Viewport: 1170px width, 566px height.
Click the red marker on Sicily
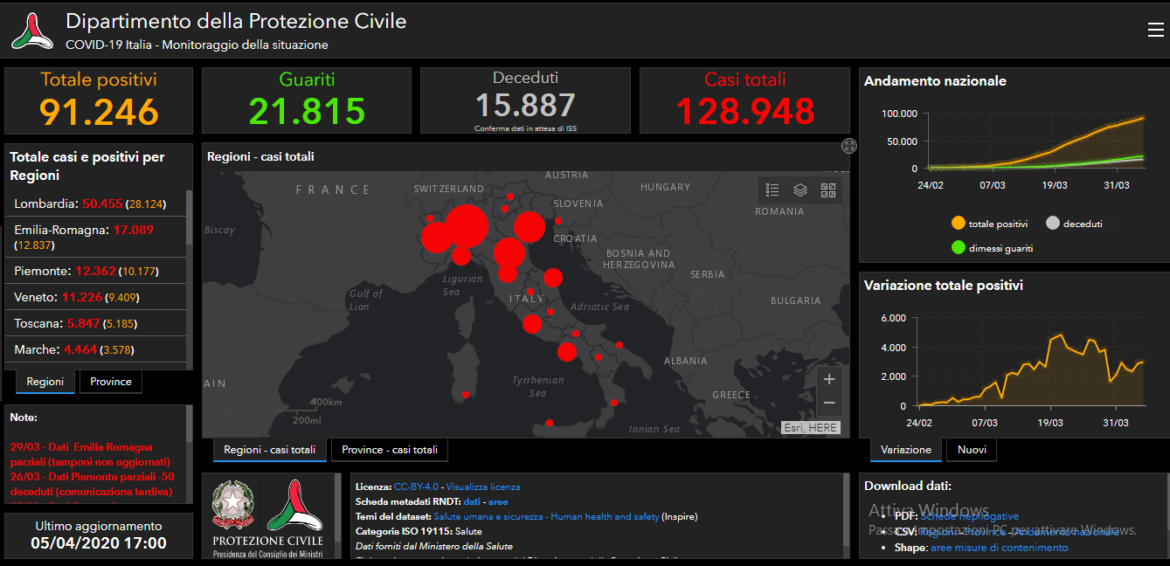pyautogui.click(x=549, y=423)
